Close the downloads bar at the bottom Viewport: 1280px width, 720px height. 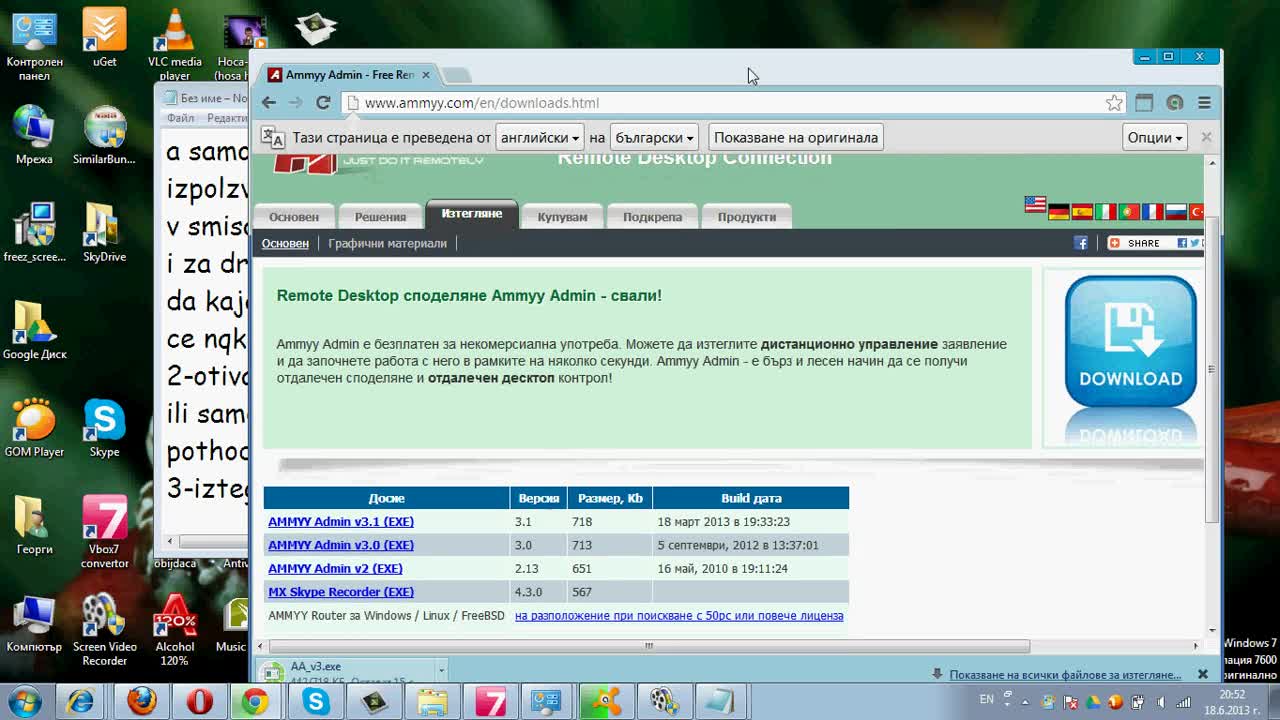pyautogui.click(x=1203, y=674)
